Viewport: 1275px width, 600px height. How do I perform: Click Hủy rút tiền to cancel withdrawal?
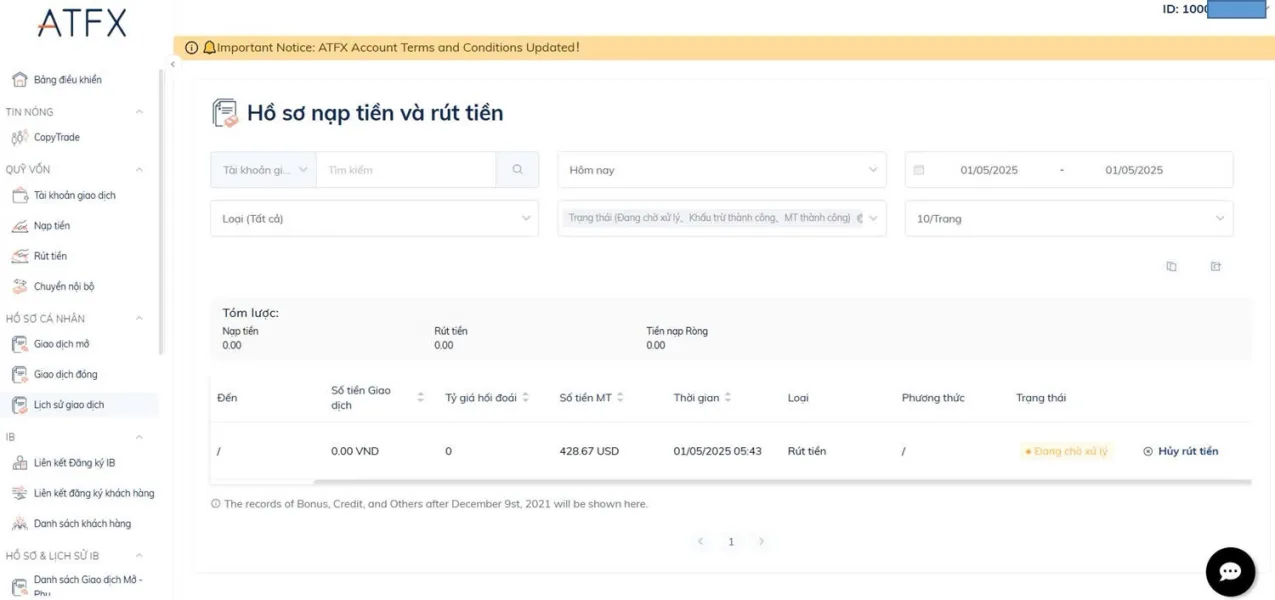coord(1180,451)
